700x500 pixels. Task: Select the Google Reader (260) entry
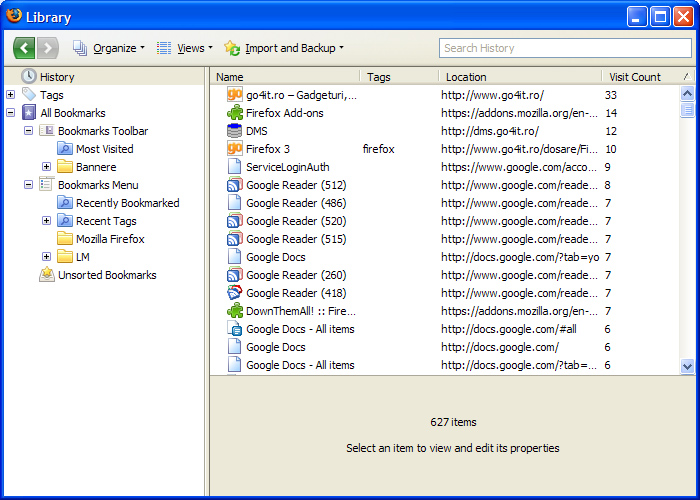[296, 275]
